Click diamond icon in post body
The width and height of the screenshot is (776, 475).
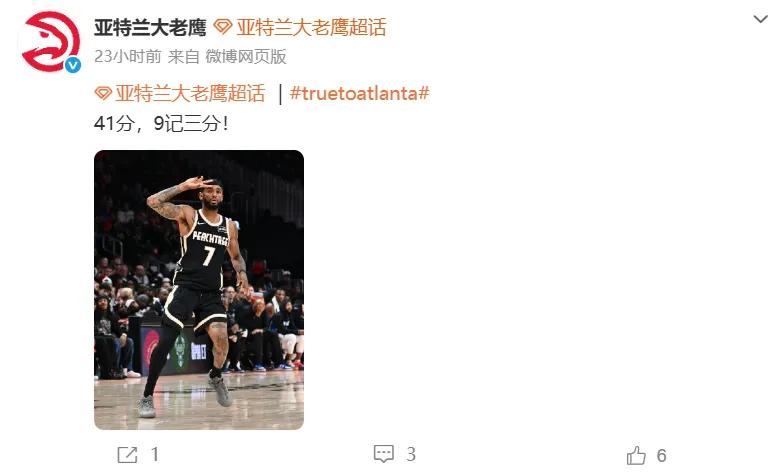click(x=103, y=93)
